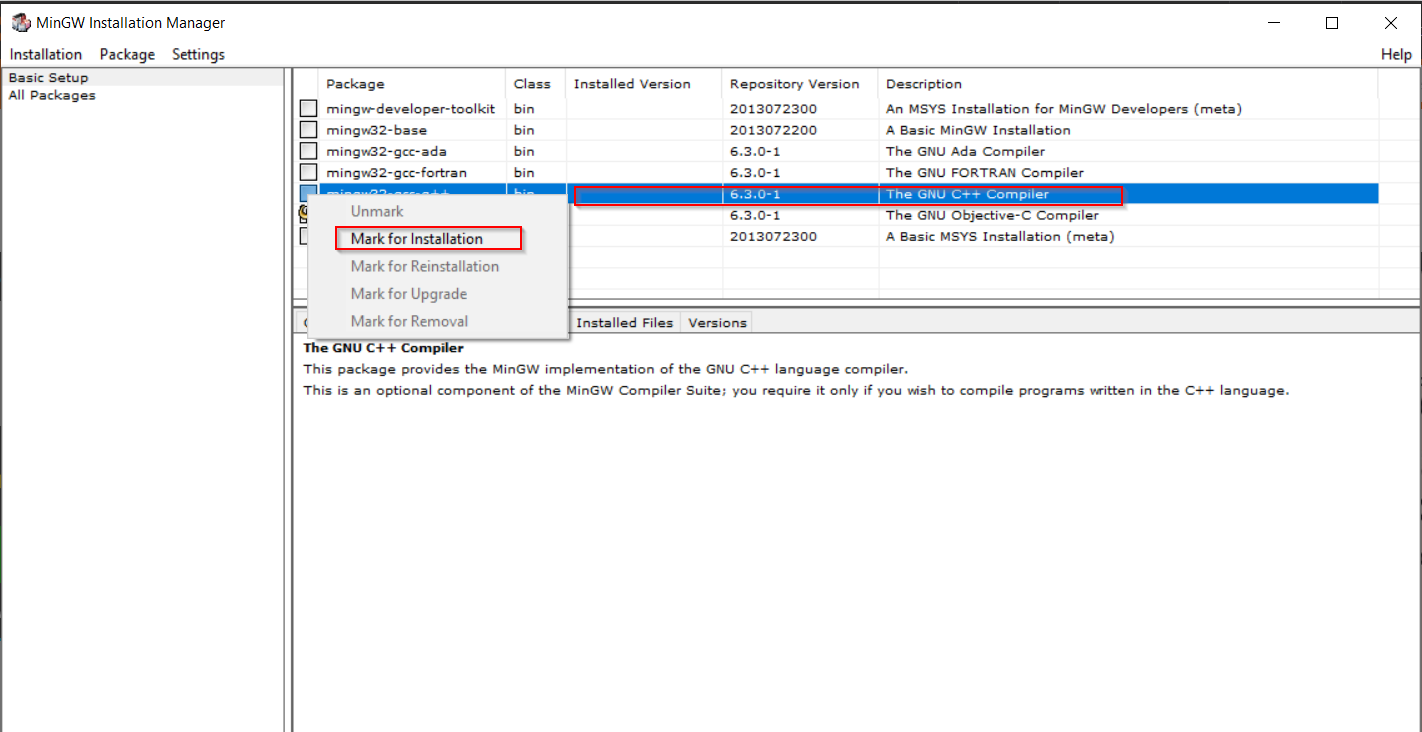Image resolution: width=1422 pixels, height=732 pixels.
Task: Click 2013072200 repository version cell
Action: pos(773,130)
